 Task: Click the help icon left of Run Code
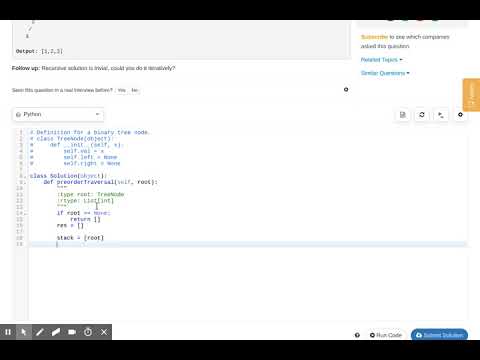pos(357,335)
